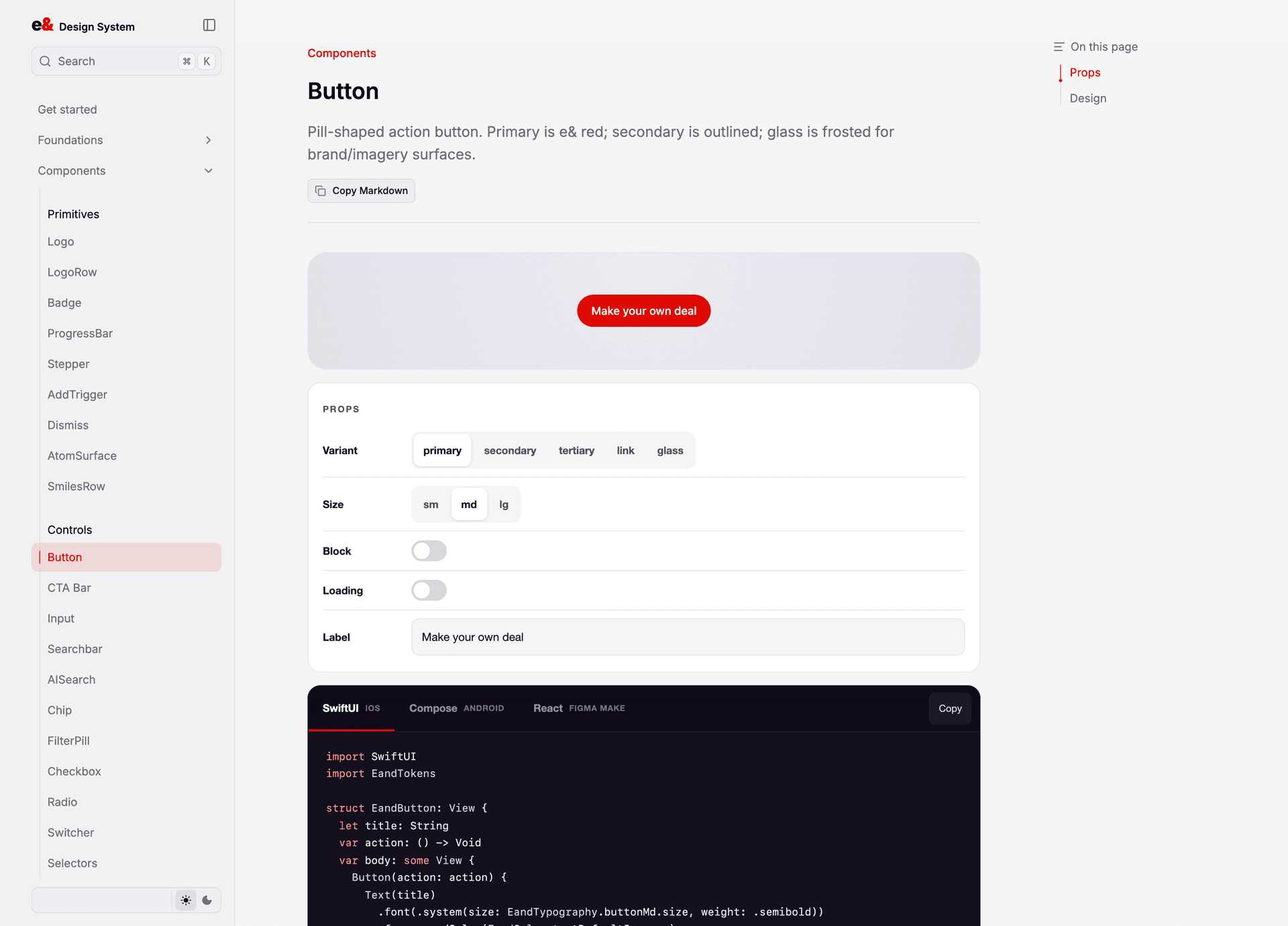
Task: Jump to Props in On this page
Action: tap(1085, 72)
